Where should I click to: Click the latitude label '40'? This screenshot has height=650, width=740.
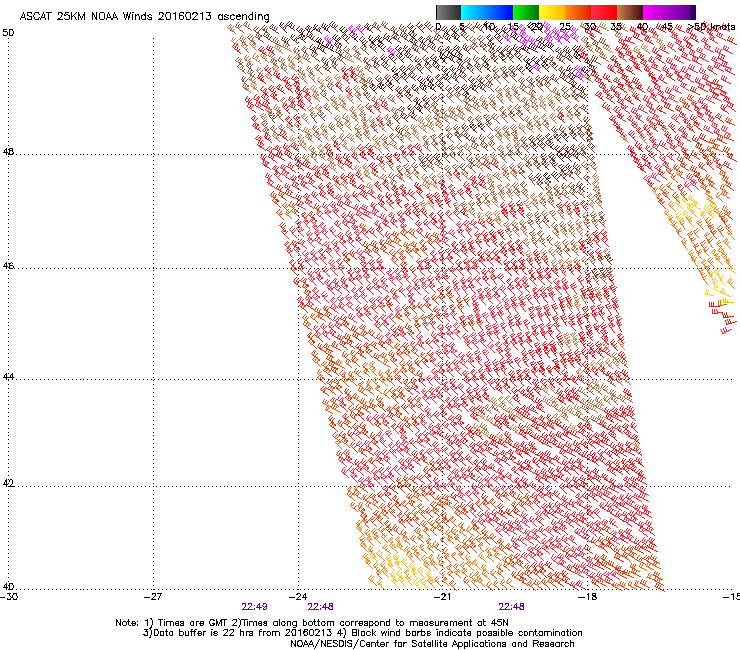pos(8,586)
